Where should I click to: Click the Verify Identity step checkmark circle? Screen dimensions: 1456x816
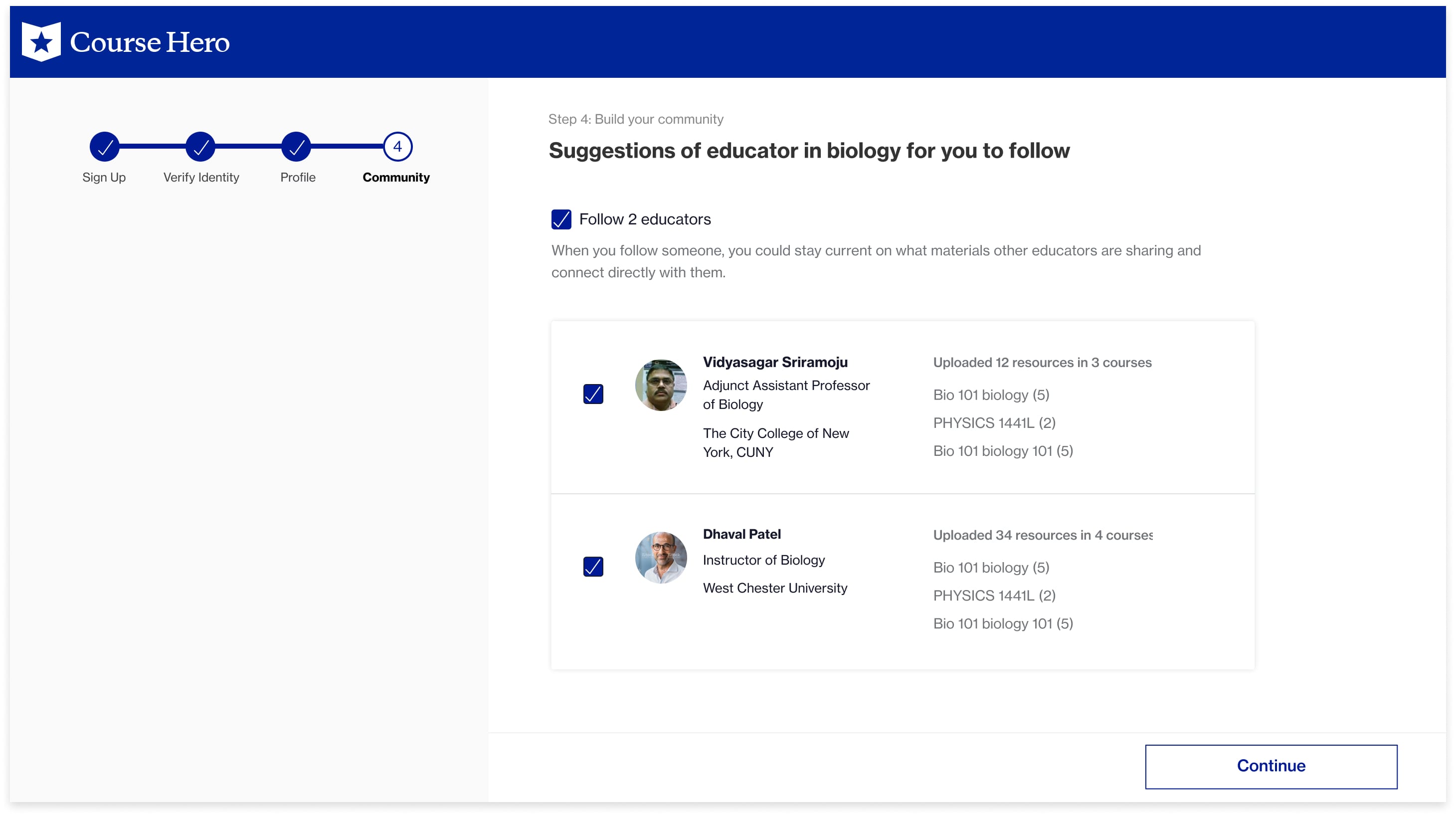click(200, 147)
